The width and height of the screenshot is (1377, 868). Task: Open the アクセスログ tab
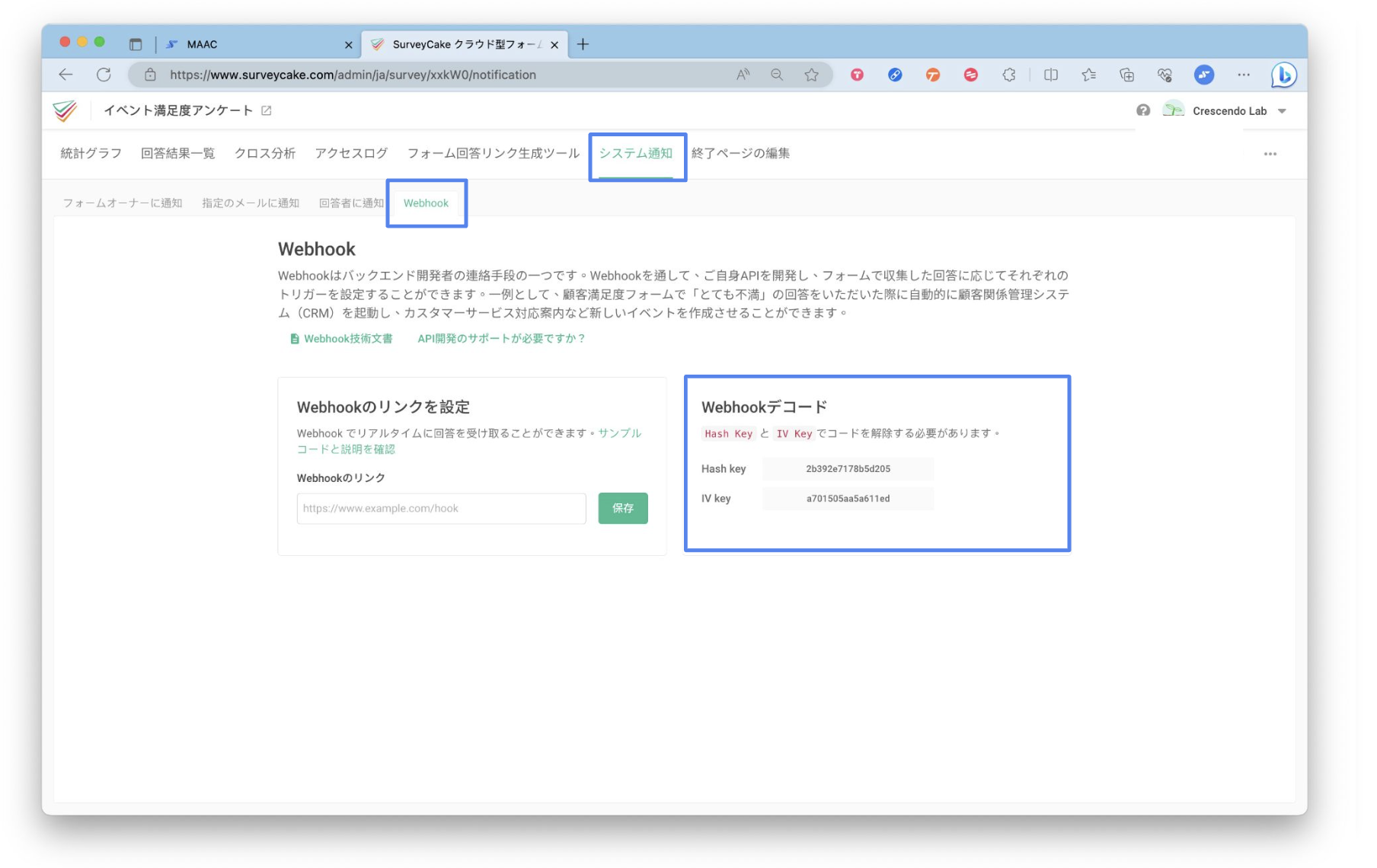click(351, 153)
